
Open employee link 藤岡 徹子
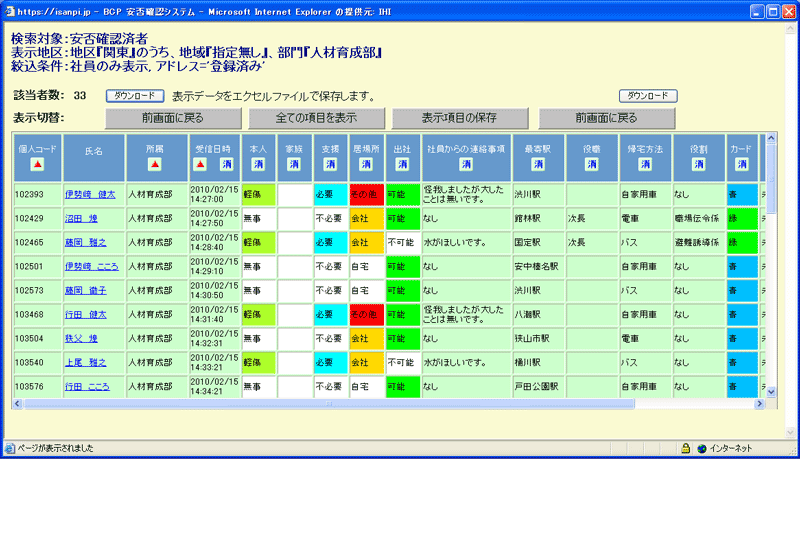pyautogui.click(x=86, y=290)
